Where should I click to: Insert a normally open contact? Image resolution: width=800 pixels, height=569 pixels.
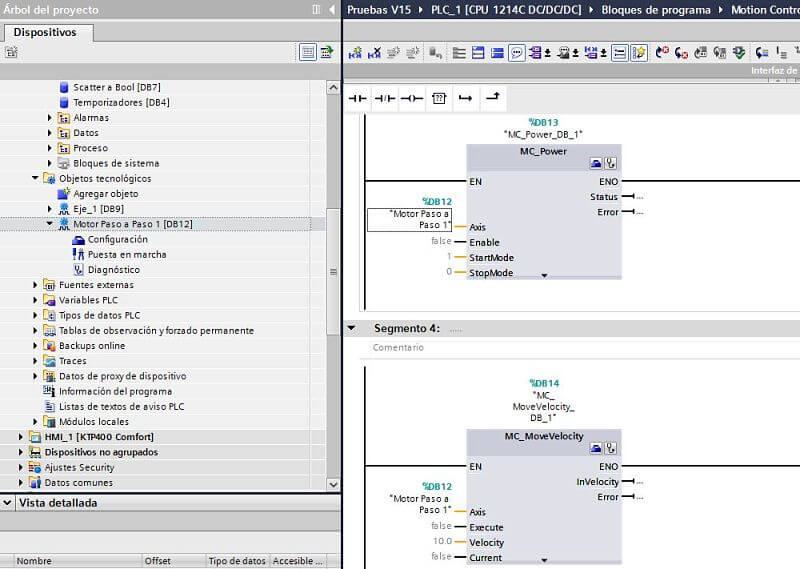pyautogui.click(x=357, y=98)
